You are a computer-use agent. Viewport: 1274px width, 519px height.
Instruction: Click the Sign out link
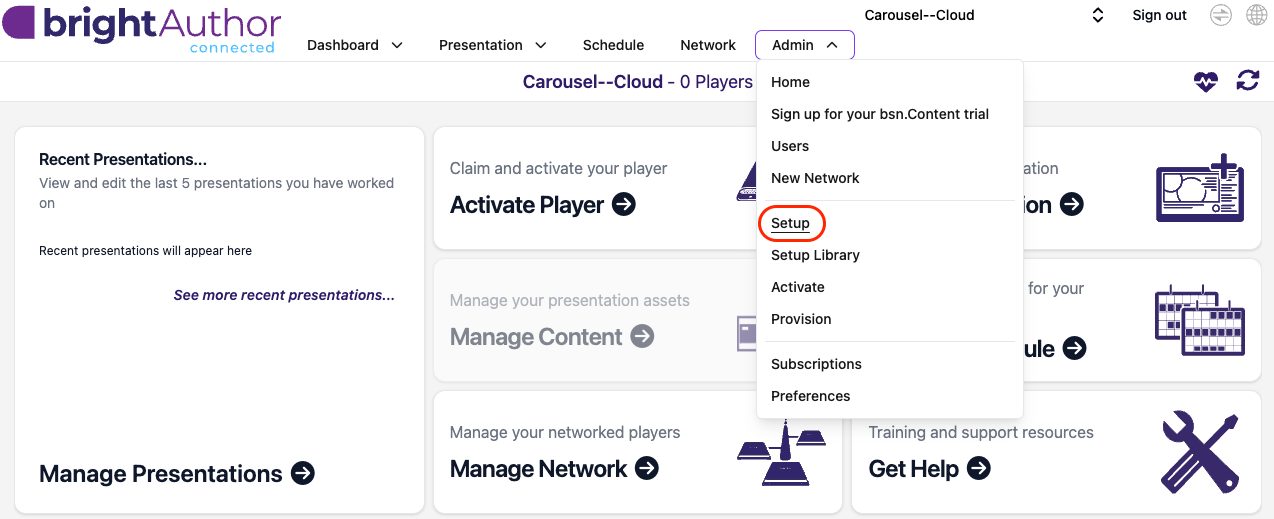point(1159,15)
